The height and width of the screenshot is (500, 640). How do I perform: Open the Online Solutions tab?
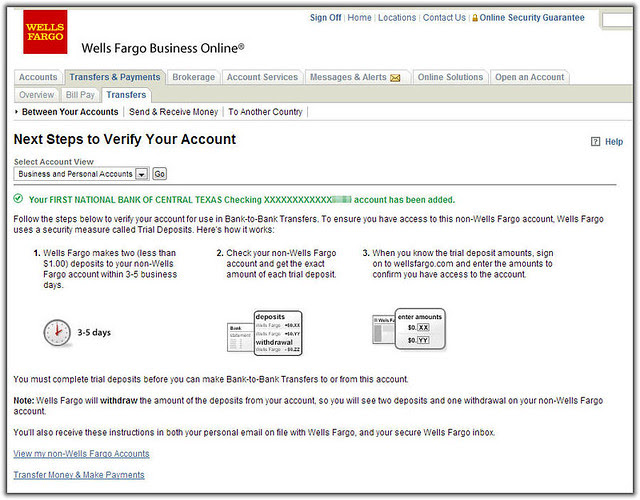click(450, 77)
